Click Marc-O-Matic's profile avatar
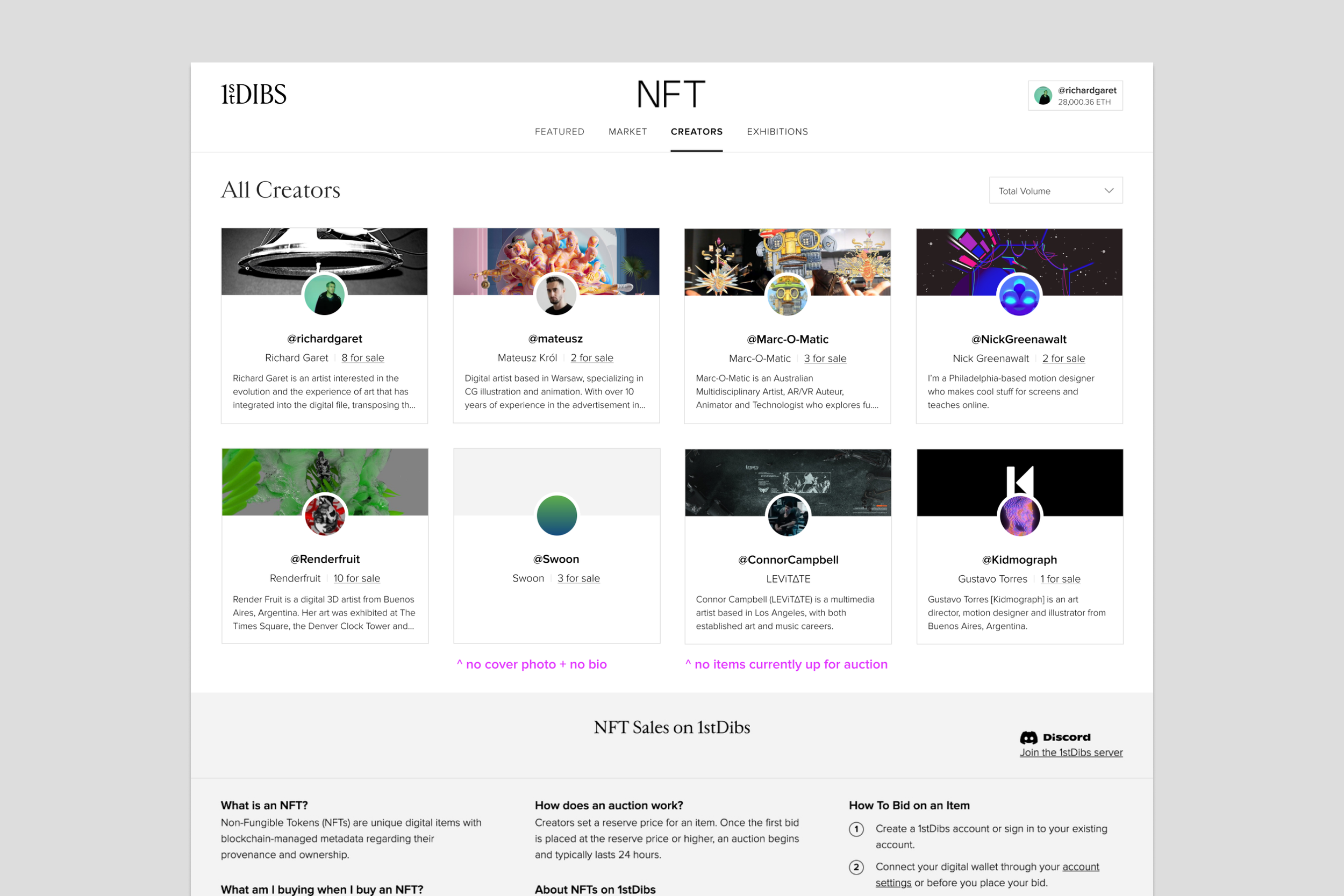The height and width of the screenshot is (896, 1344). pyautogui.click(x=788, y=296)
